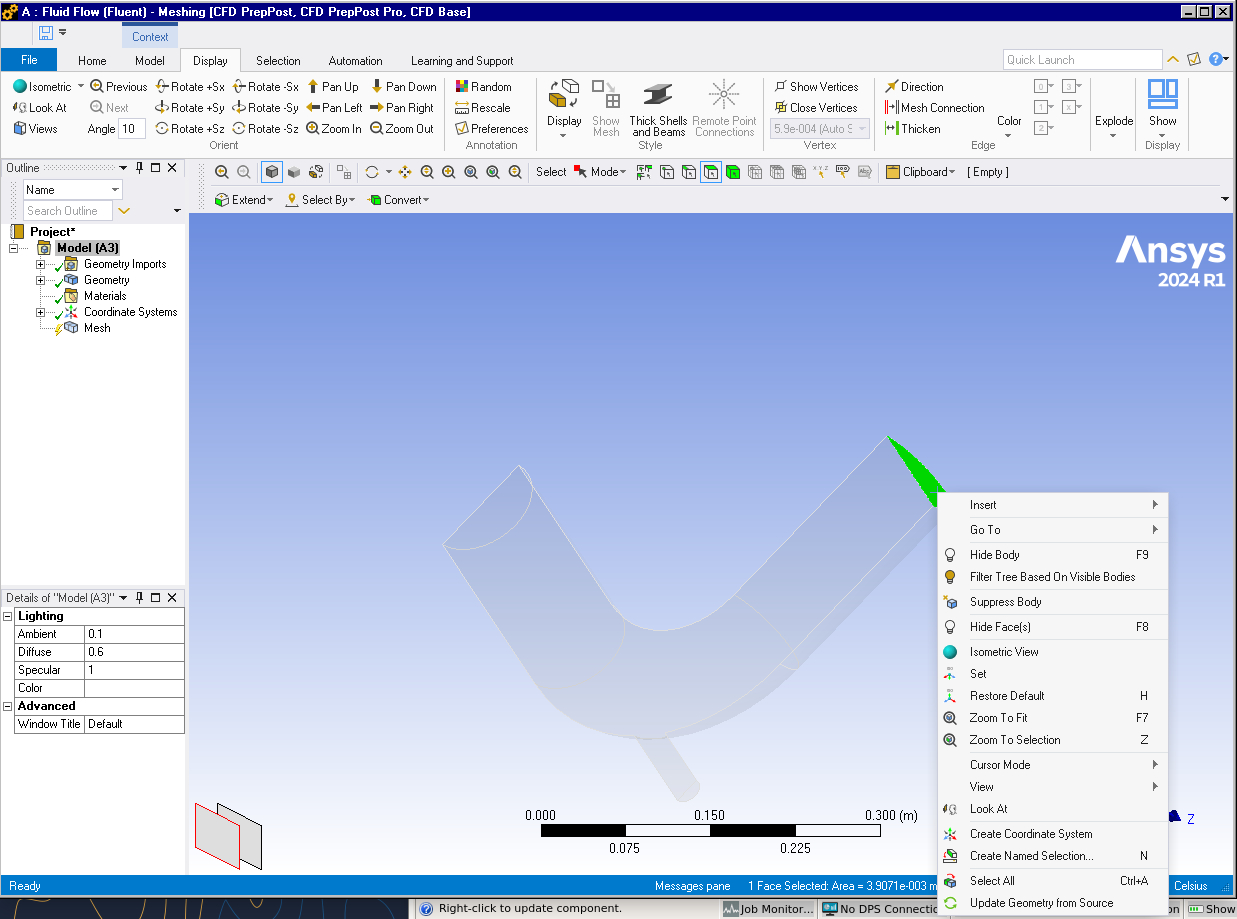Open Thick Shells and Beams style

click(658, 109)
